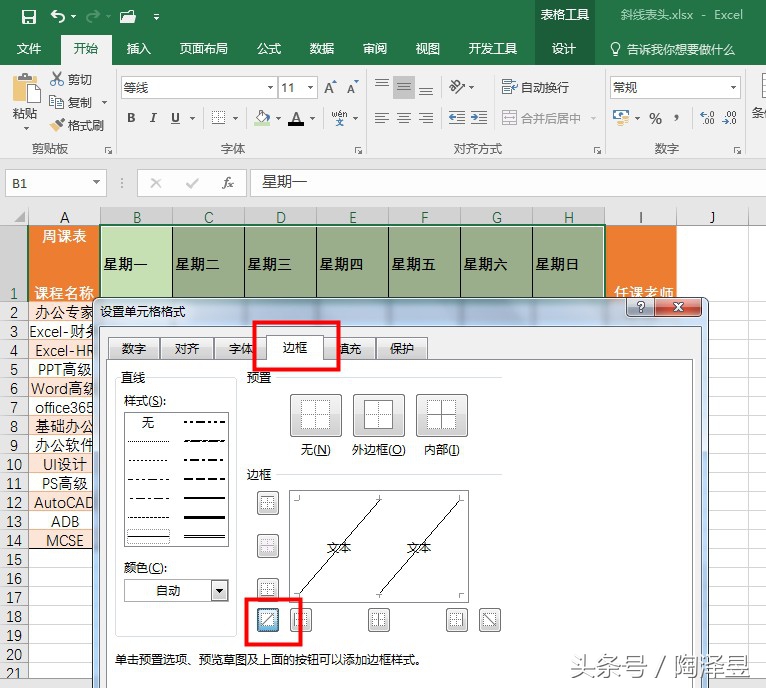Click the phonetic guide wén icon
The height and width of the screenshot is (688, 766).
click(339, 118)
